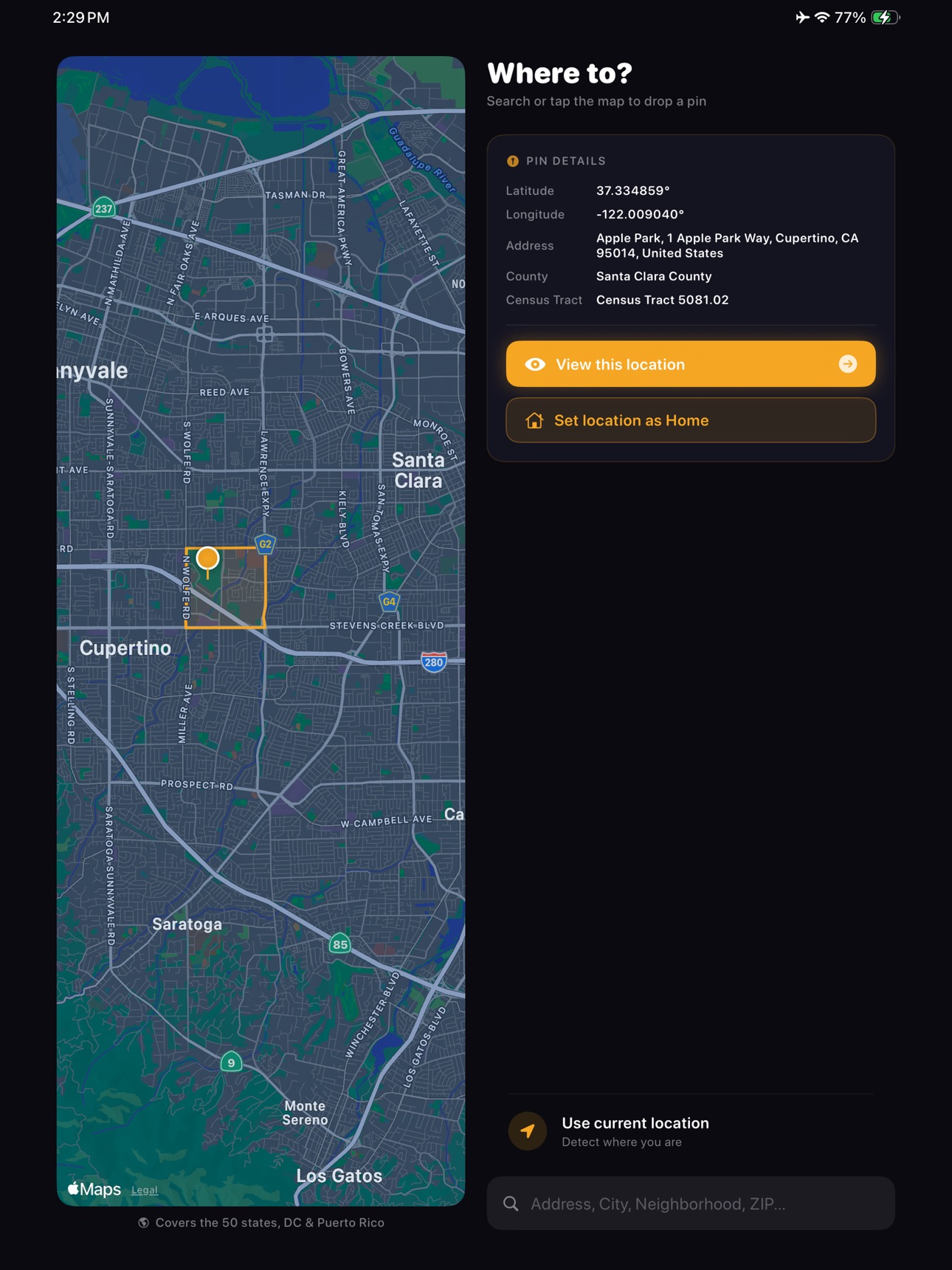Image resolution: width=952 pixels, height=1270 pixels.
Task: Tap the Monte Sereno label on map
Action: point(306,1113)
